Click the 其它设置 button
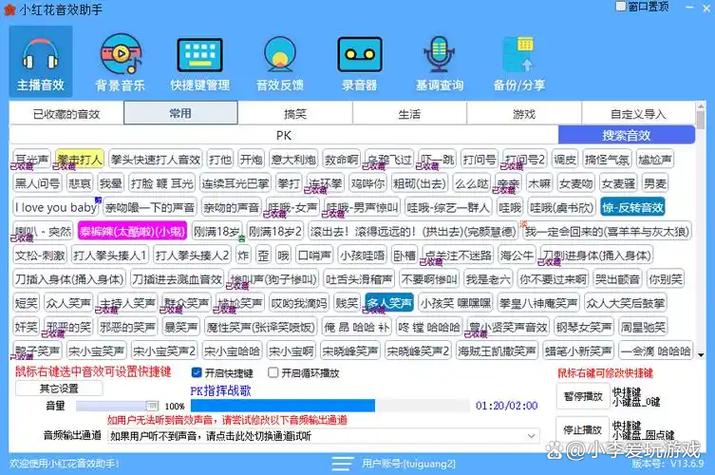 59,388
